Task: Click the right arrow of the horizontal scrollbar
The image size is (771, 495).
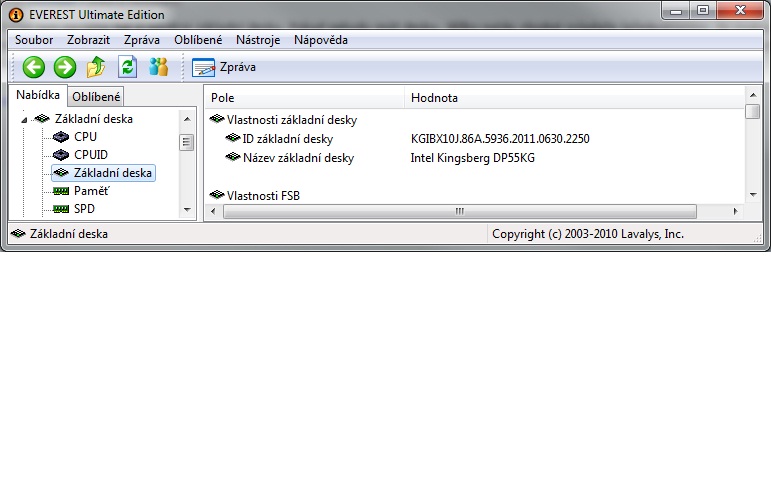Action: 736,211
